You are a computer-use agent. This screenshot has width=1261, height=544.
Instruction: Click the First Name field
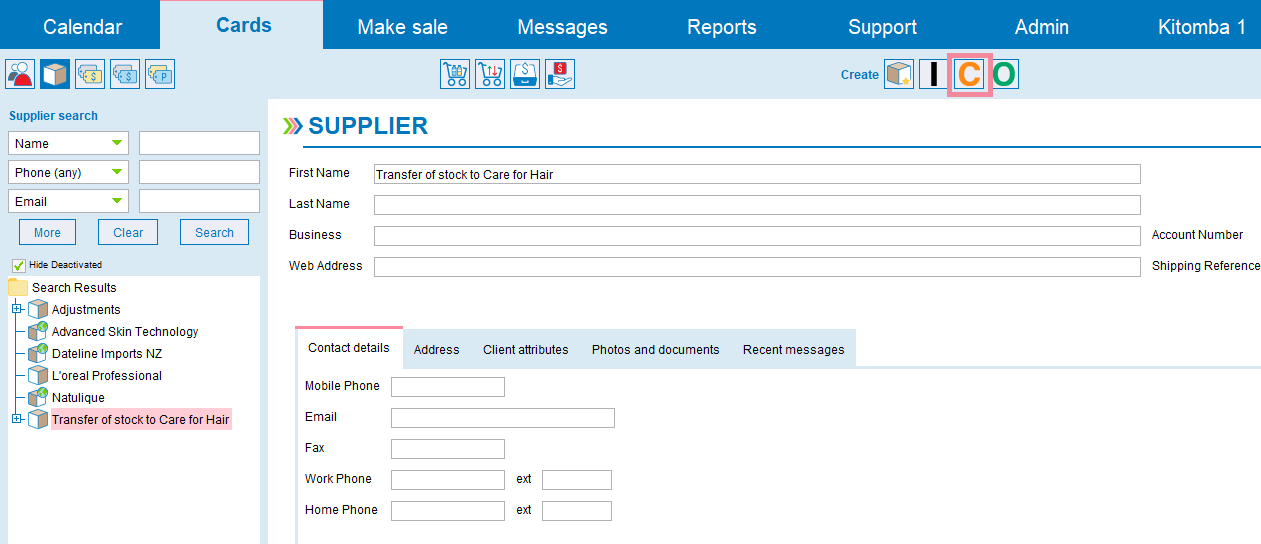point(757,174)
